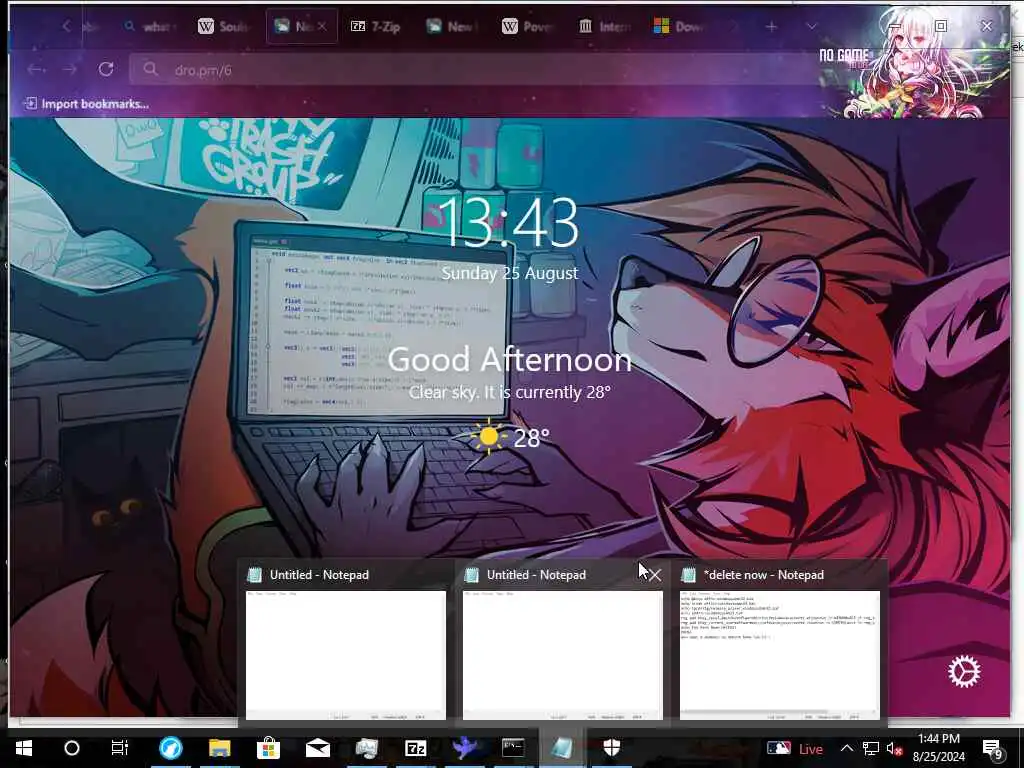1024x768 pixels.
Task: Open the notification center with 9 alerts
Action: coord(993,749)
